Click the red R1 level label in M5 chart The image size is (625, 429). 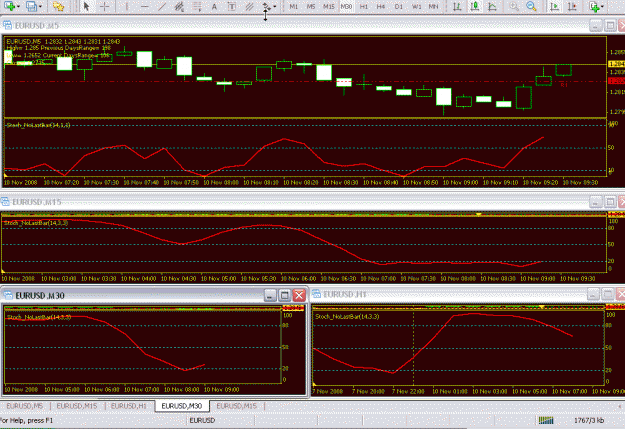coord(564,85)
